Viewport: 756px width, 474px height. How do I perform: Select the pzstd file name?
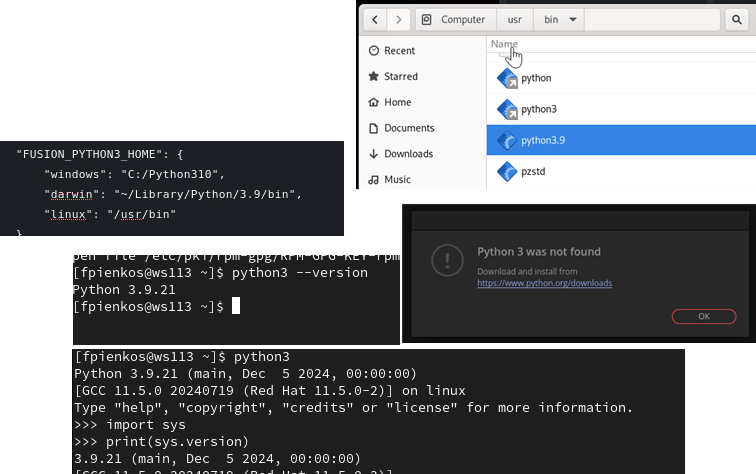coord(533,172)
